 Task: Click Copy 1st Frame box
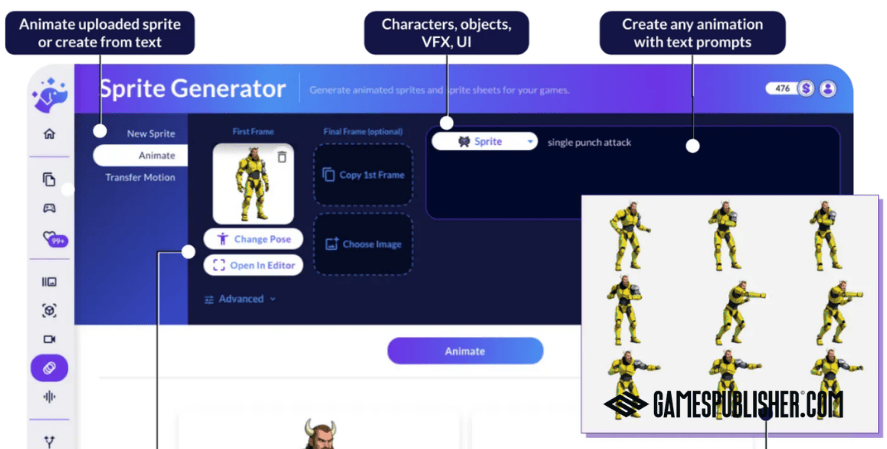[x=363, y=175]
